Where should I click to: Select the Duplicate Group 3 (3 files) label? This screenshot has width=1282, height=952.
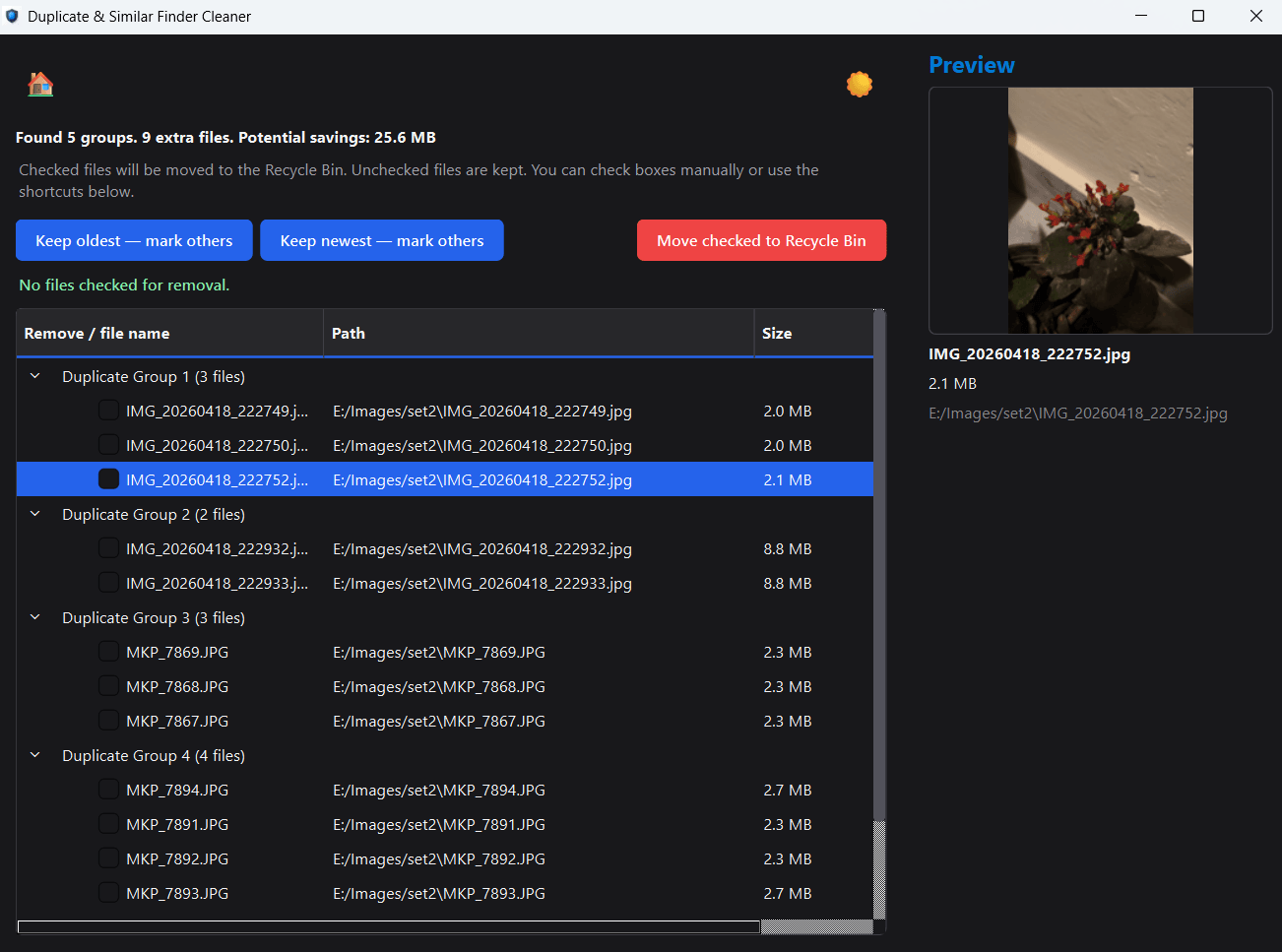click(x=154, y=617)
